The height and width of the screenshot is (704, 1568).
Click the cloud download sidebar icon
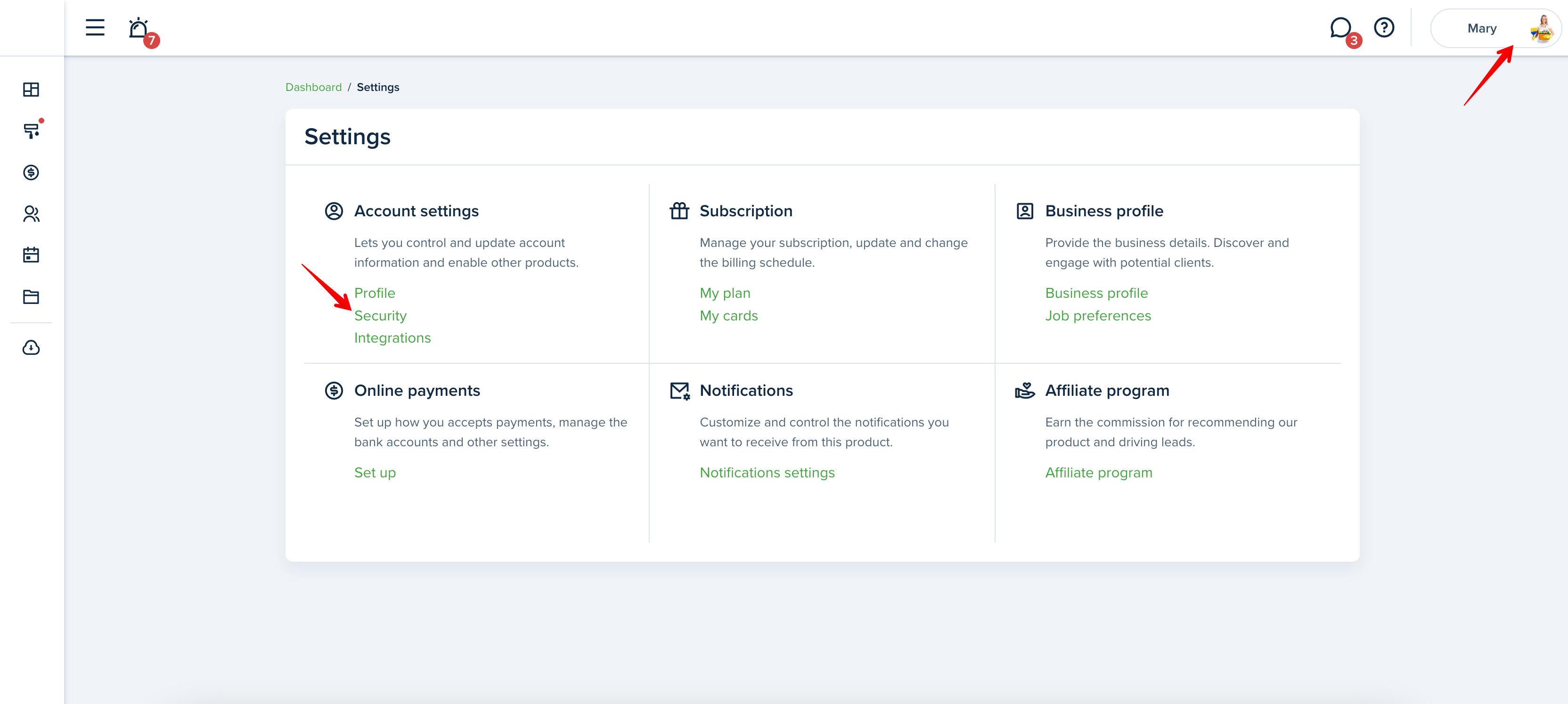pyautogui.click(x=31, y=348)
